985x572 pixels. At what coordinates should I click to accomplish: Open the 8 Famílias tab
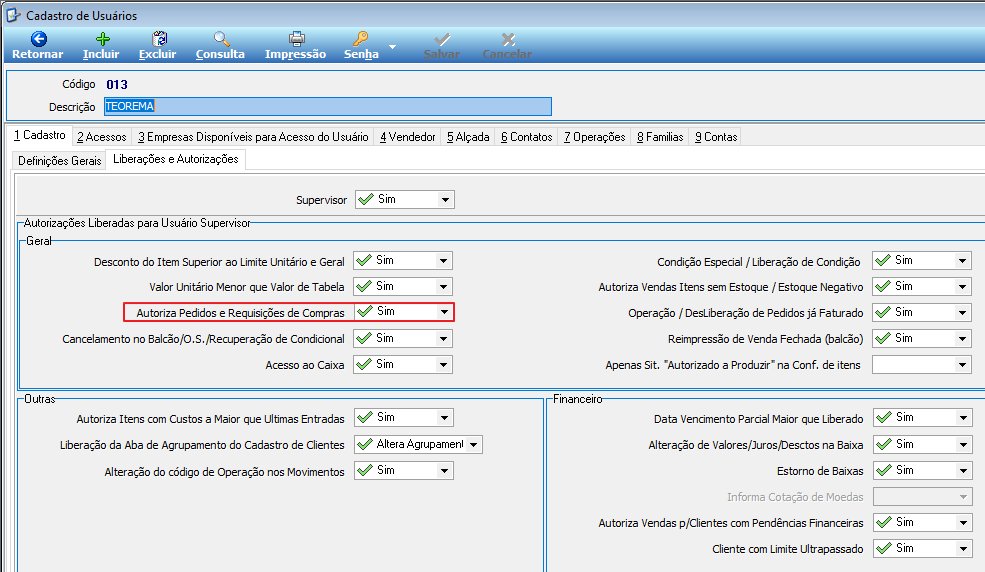[x=660, y=137]
